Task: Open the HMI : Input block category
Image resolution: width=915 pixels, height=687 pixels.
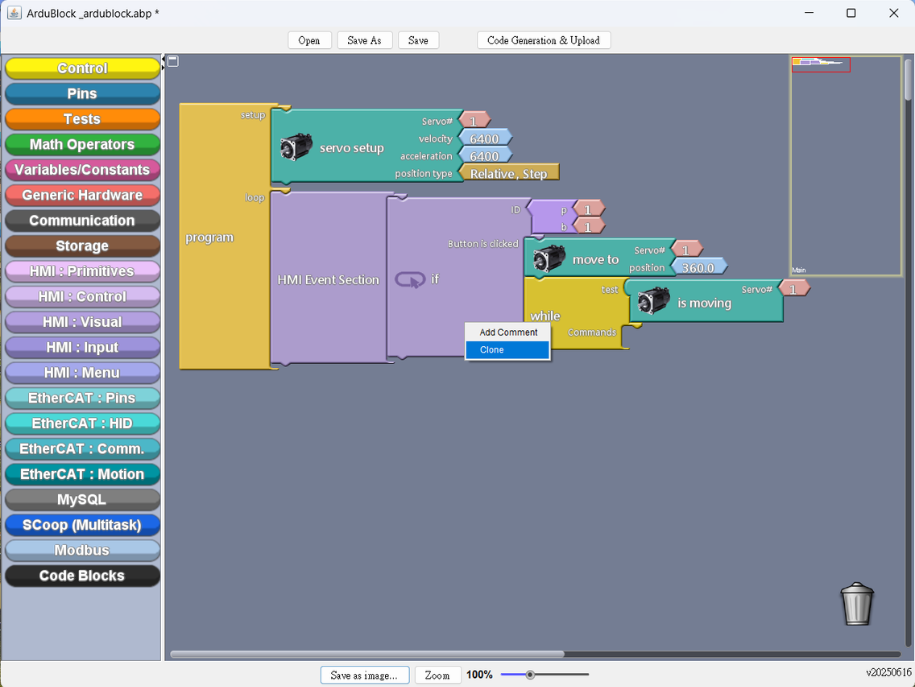Action: (x=82, y=347)
